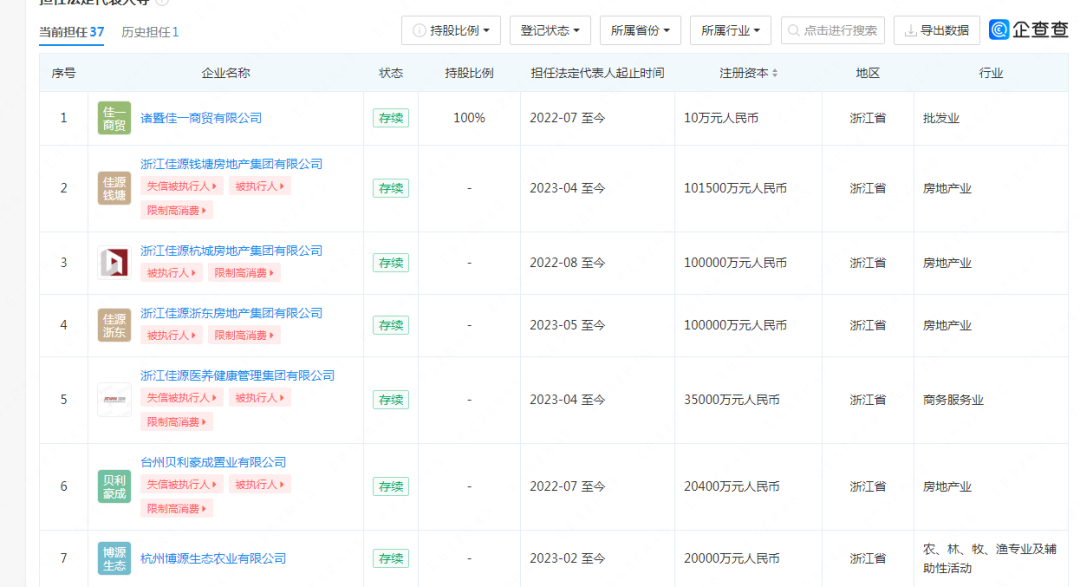Screen dimensions: 1080x587
Task: Expand 限制高消费 tag for 台州贝利豪成
Action: [176, 508]
